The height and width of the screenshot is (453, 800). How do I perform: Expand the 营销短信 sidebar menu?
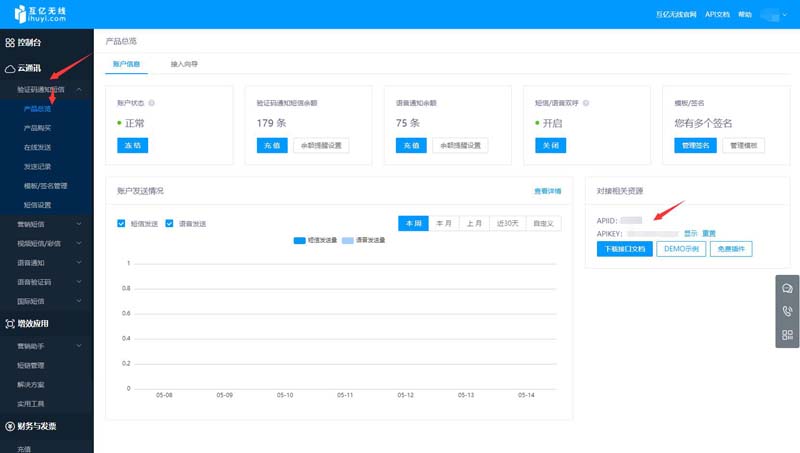pyautogui.click(x=79, y=224)
